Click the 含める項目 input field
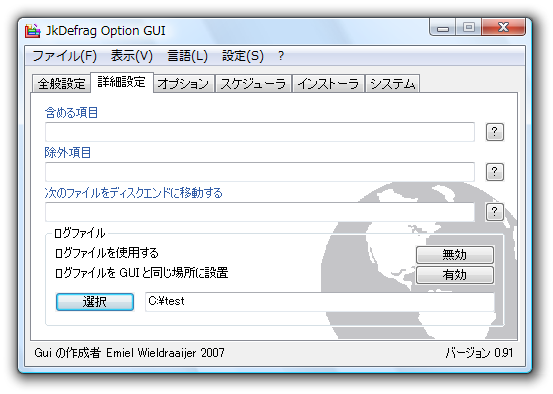This screenshot has height=394, width=553. point(260,132)
